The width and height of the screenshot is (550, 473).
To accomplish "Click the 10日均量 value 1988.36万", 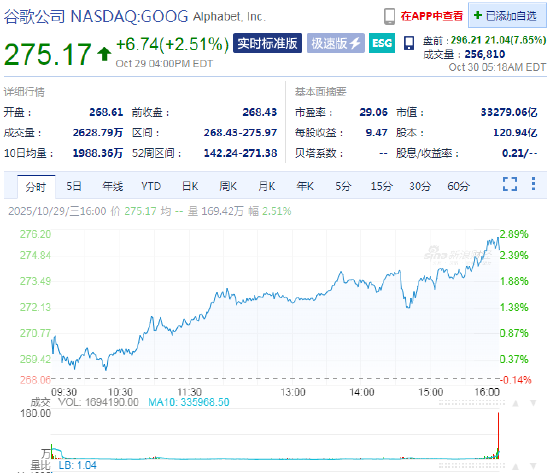I will click(x=98, y=153).
